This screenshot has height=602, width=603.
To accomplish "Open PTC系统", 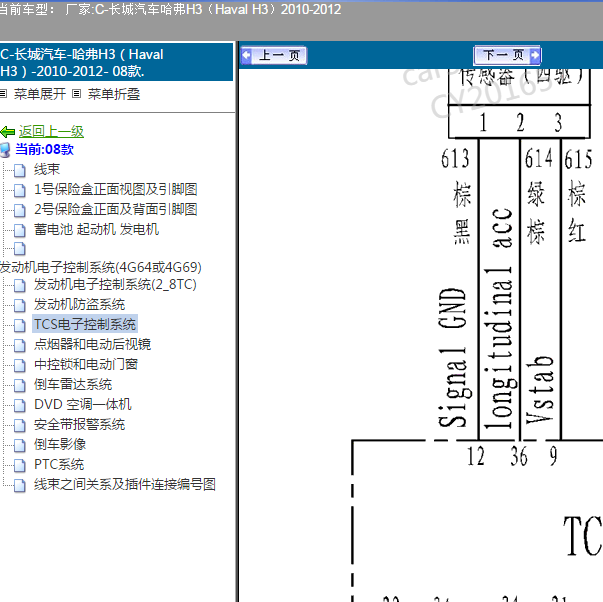I will point(59,464).
